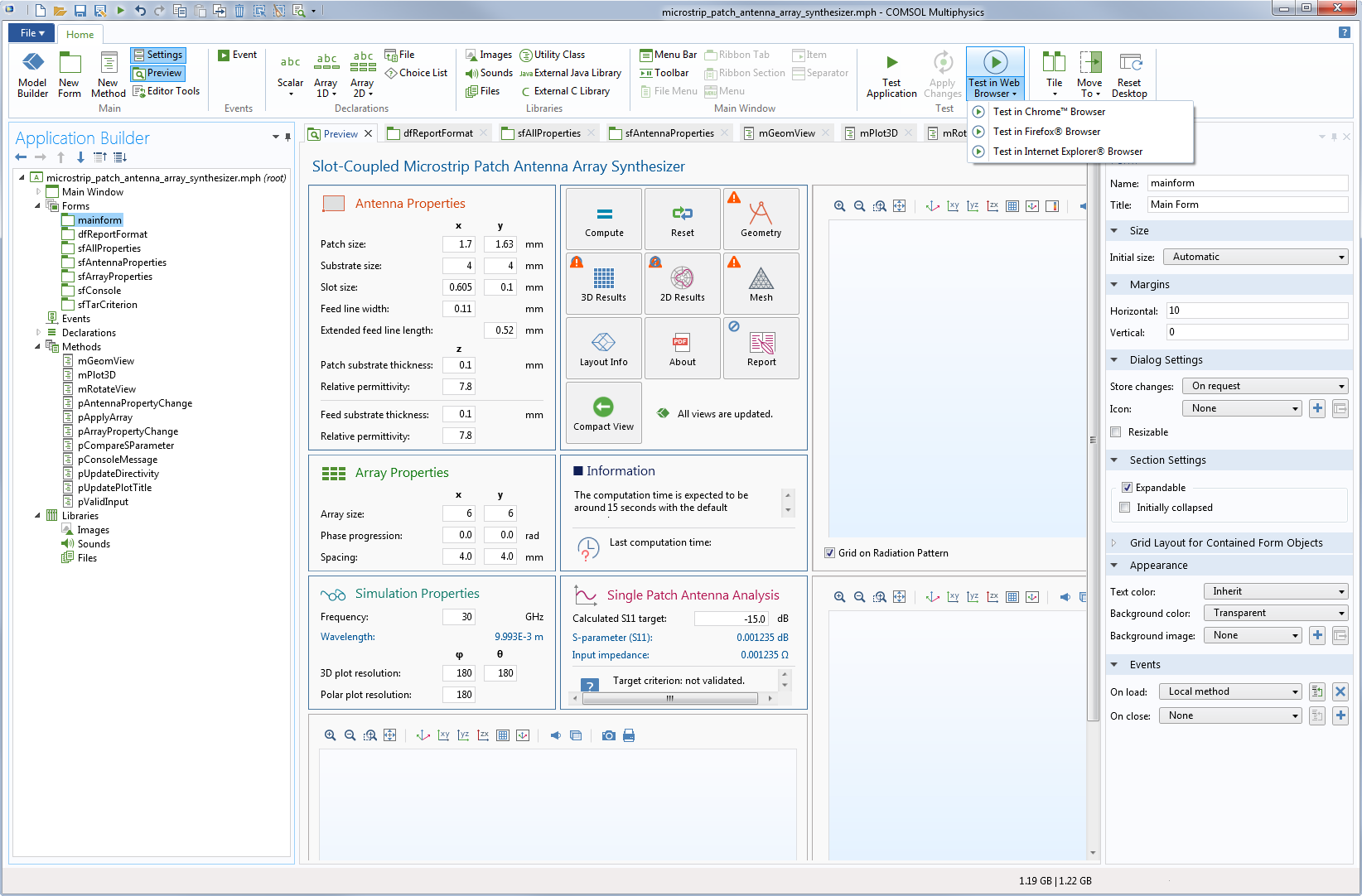Open the Initial size dropdown

1255,257
